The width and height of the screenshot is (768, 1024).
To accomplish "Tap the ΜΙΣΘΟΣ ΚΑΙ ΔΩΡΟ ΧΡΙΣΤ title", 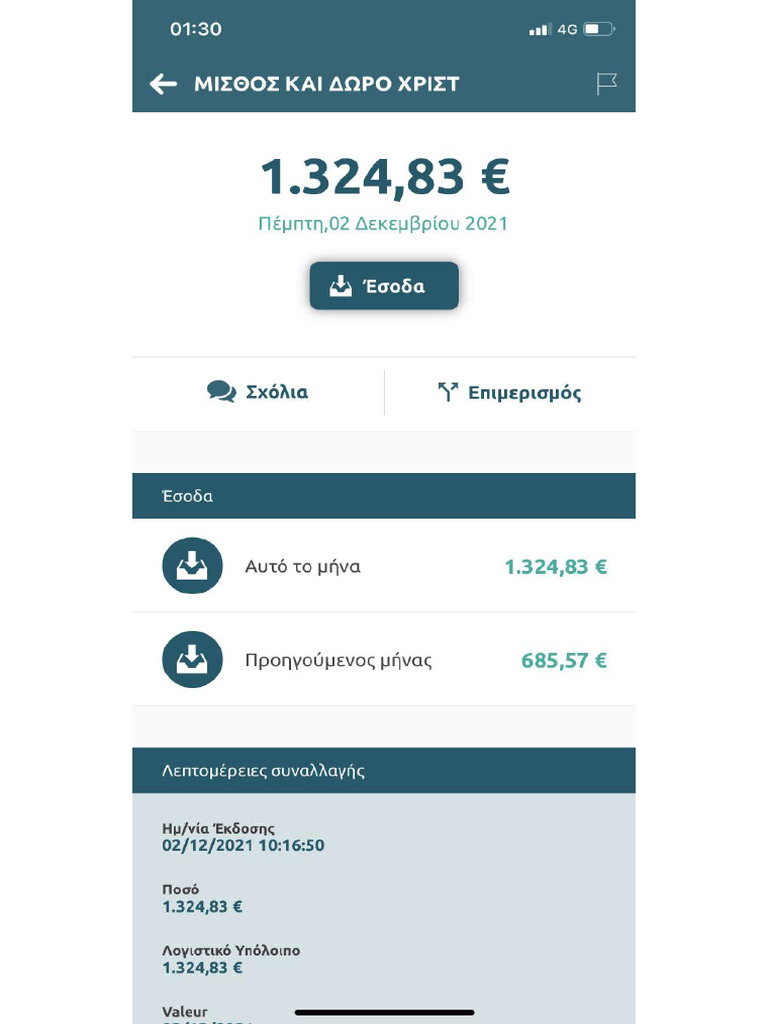I will pyautogui.click(x=326, y=84).
